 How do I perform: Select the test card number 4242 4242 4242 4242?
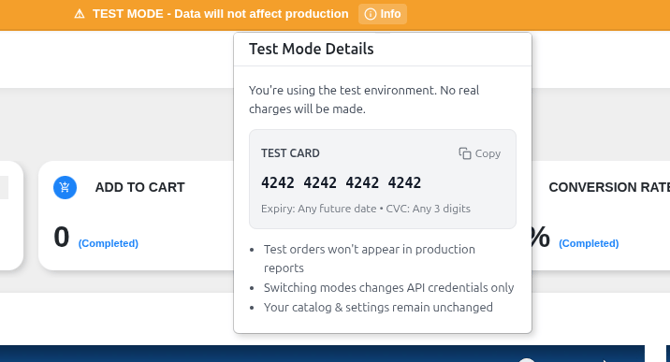(x=341, y=183)
